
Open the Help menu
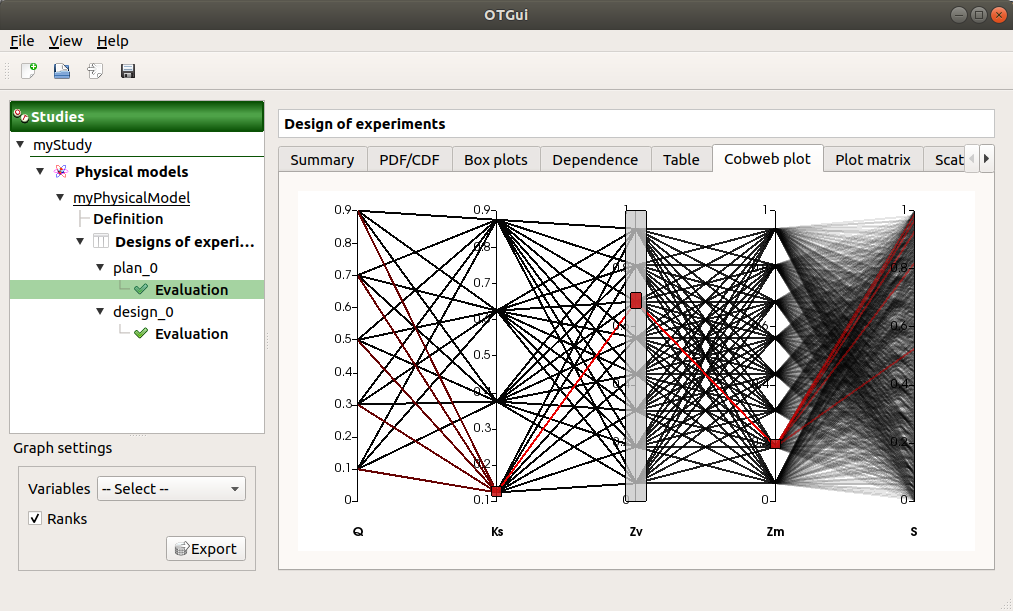(x=112, y=41)
